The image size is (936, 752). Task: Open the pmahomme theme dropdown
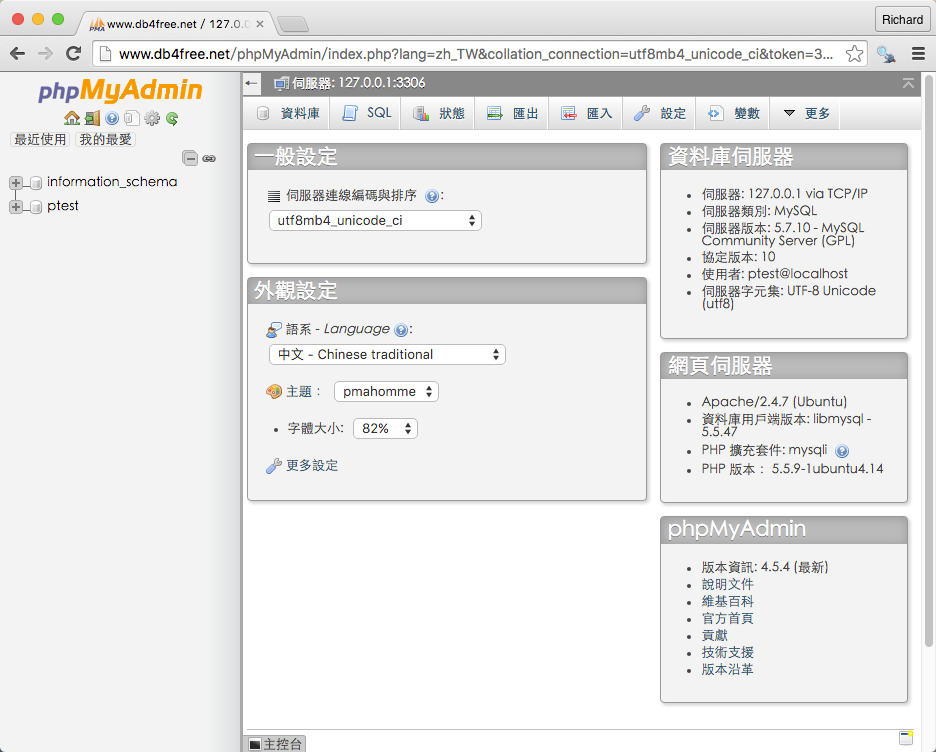[x=386, y=392]
